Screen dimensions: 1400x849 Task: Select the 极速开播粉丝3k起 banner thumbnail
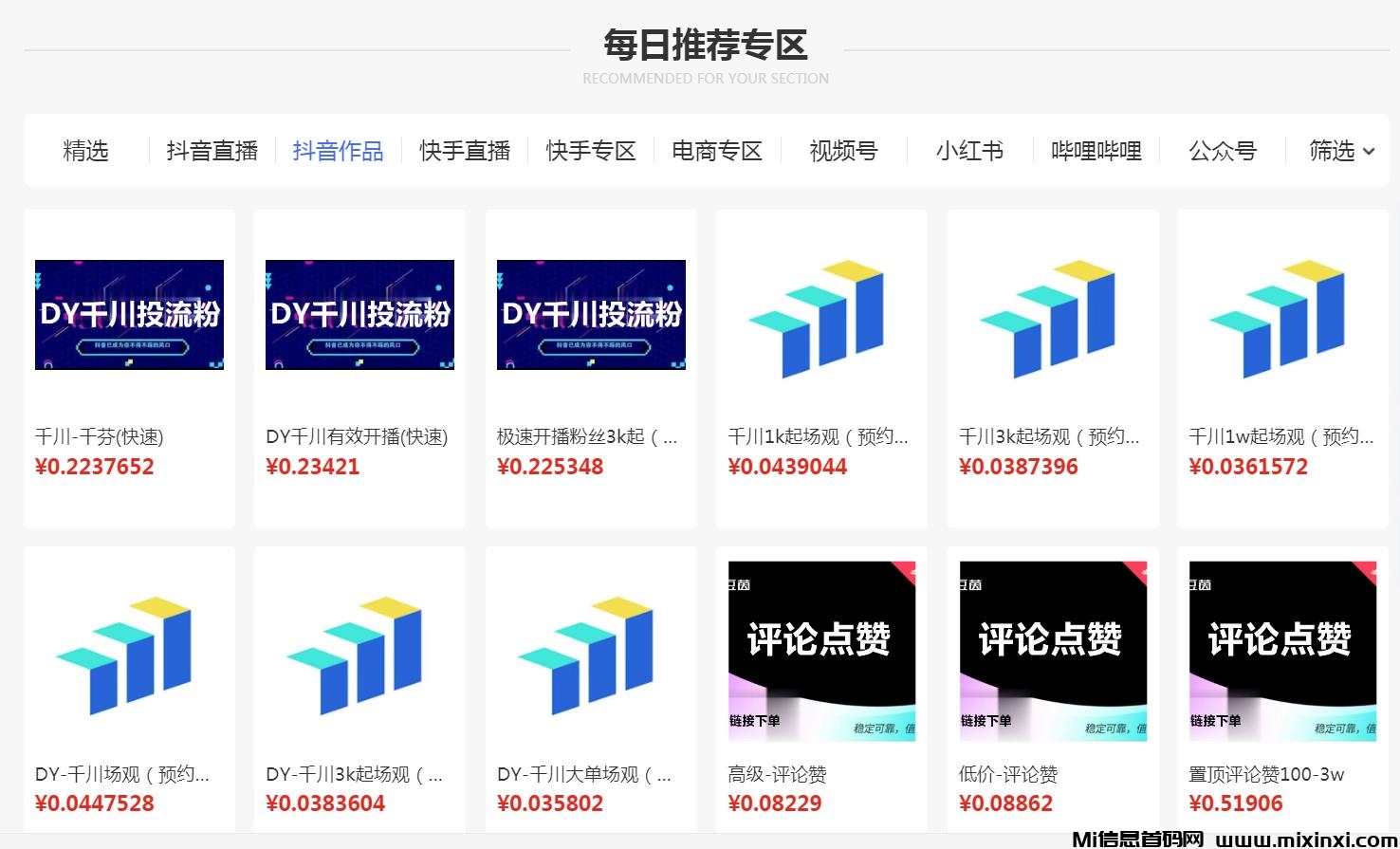coord(591,314)
